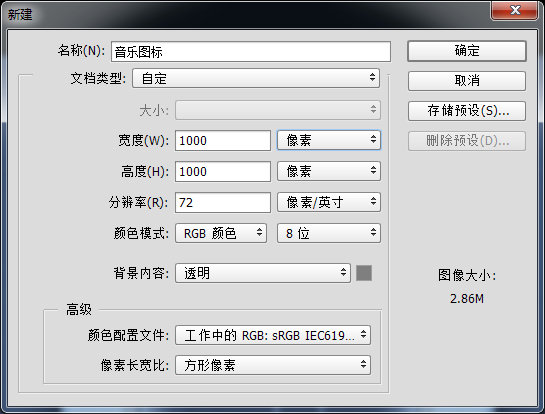The height and width of the screenshot is (414, 545).
Task: Click the 删除预设(D)... button
Action: pyautogui.click(x=467, y=141)
